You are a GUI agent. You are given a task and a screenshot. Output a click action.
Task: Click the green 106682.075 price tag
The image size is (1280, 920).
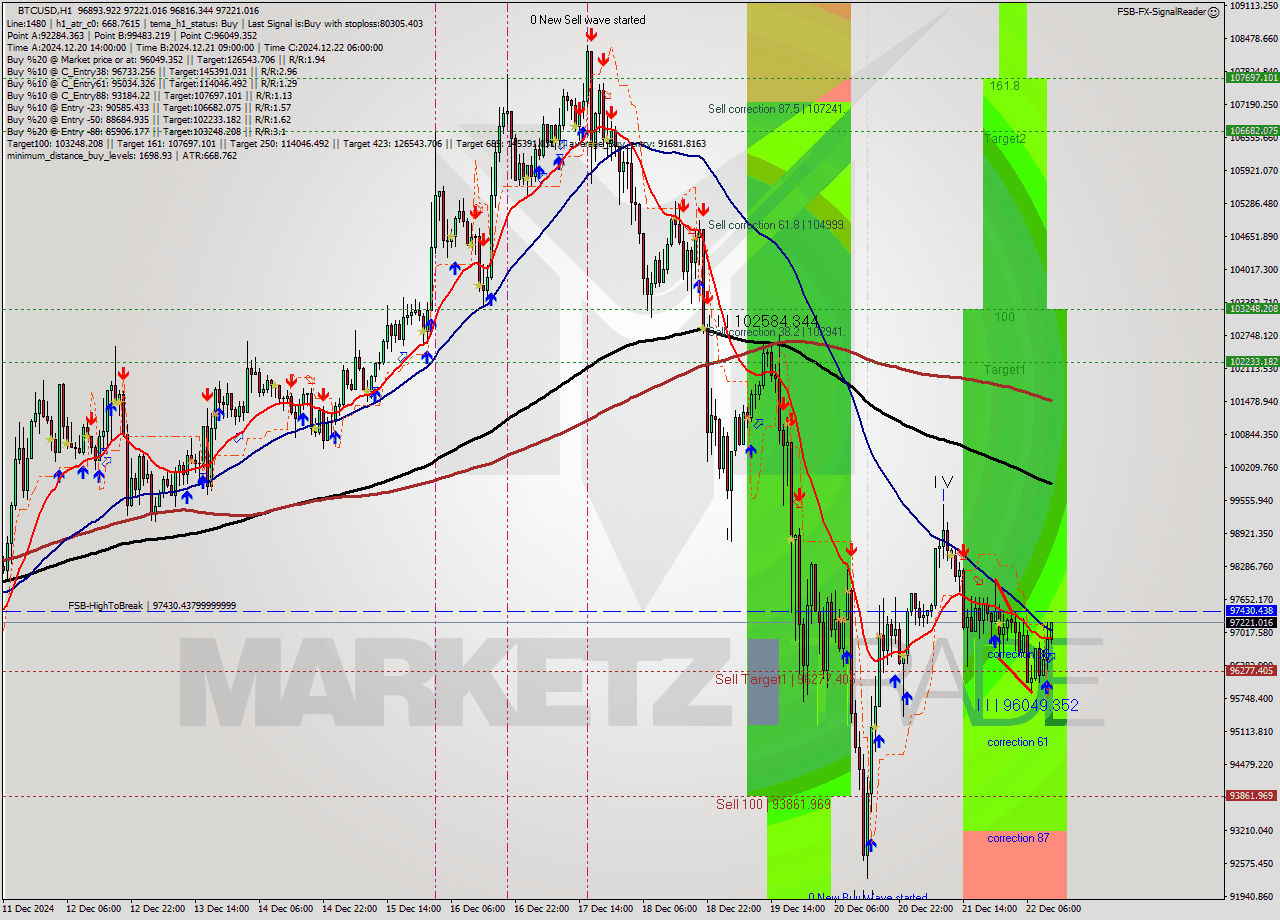tap(1252, 130)
